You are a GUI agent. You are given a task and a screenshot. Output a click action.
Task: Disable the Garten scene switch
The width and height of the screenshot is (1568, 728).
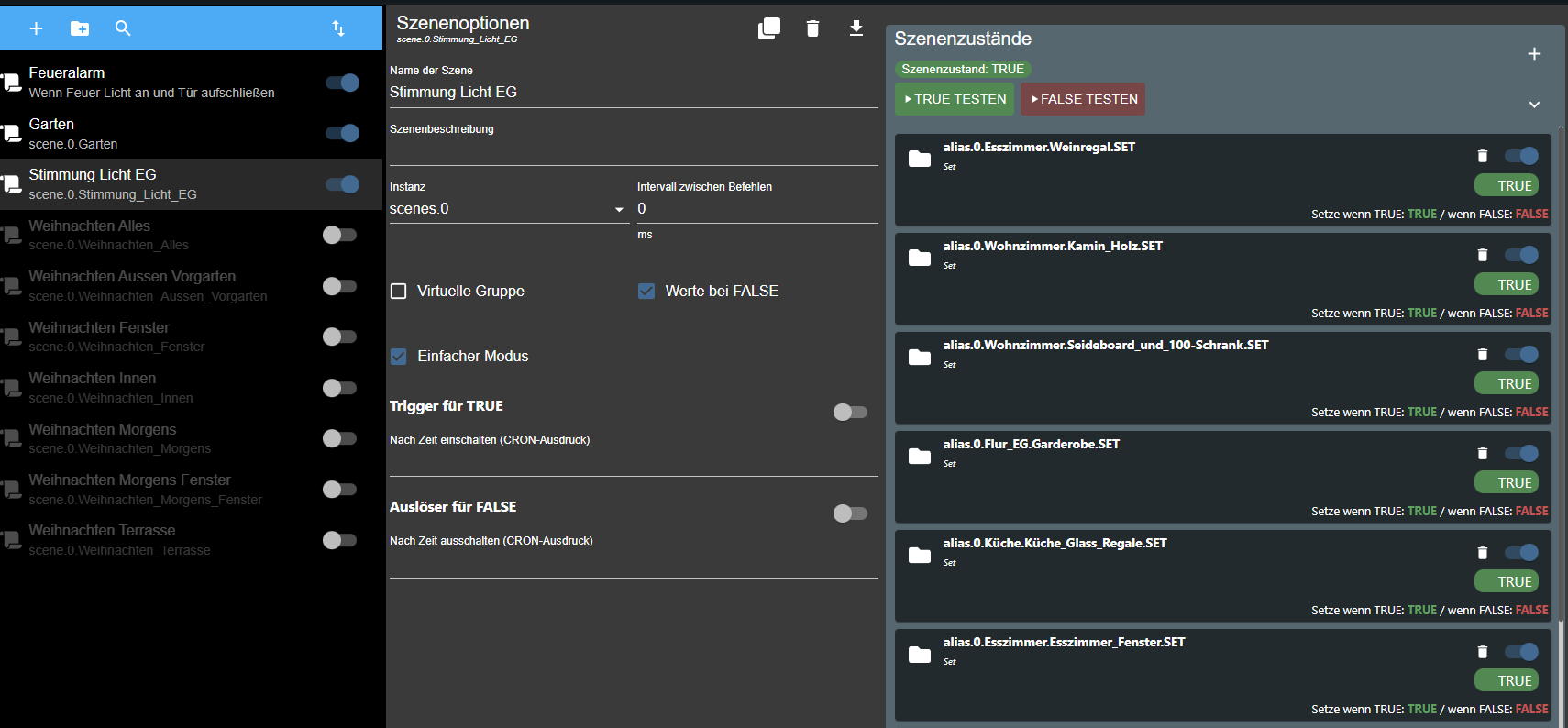point(342,133)
